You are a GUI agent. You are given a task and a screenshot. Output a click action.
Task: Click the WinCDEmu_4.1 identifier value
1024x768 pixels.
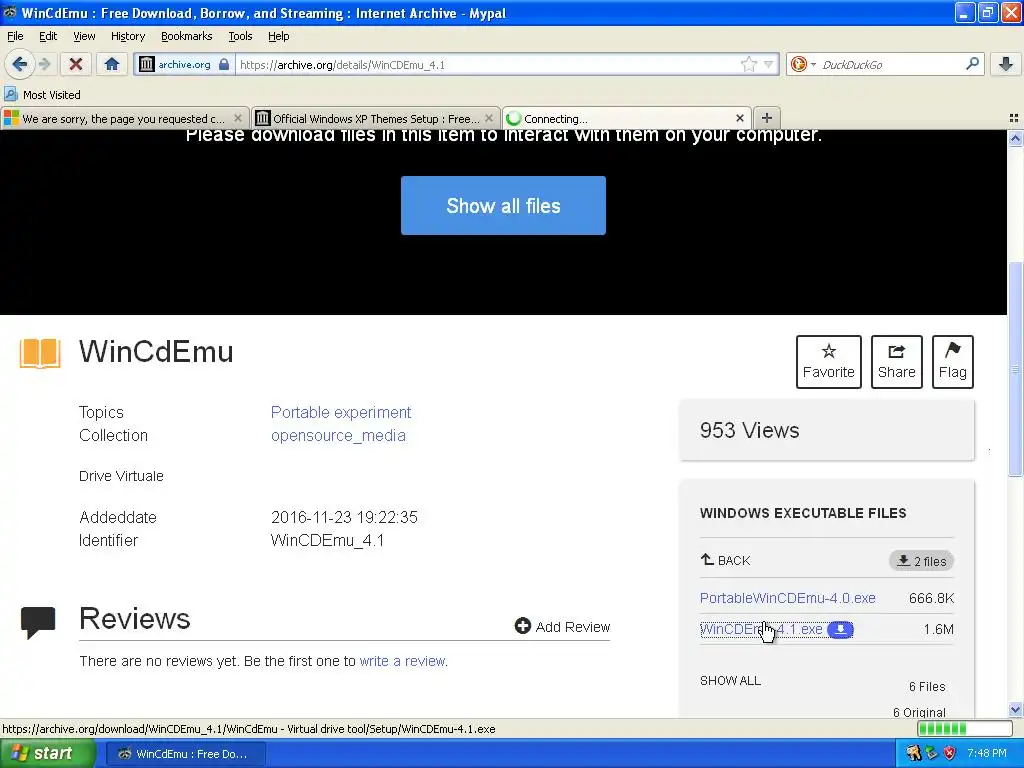click(x=327, y=541)
